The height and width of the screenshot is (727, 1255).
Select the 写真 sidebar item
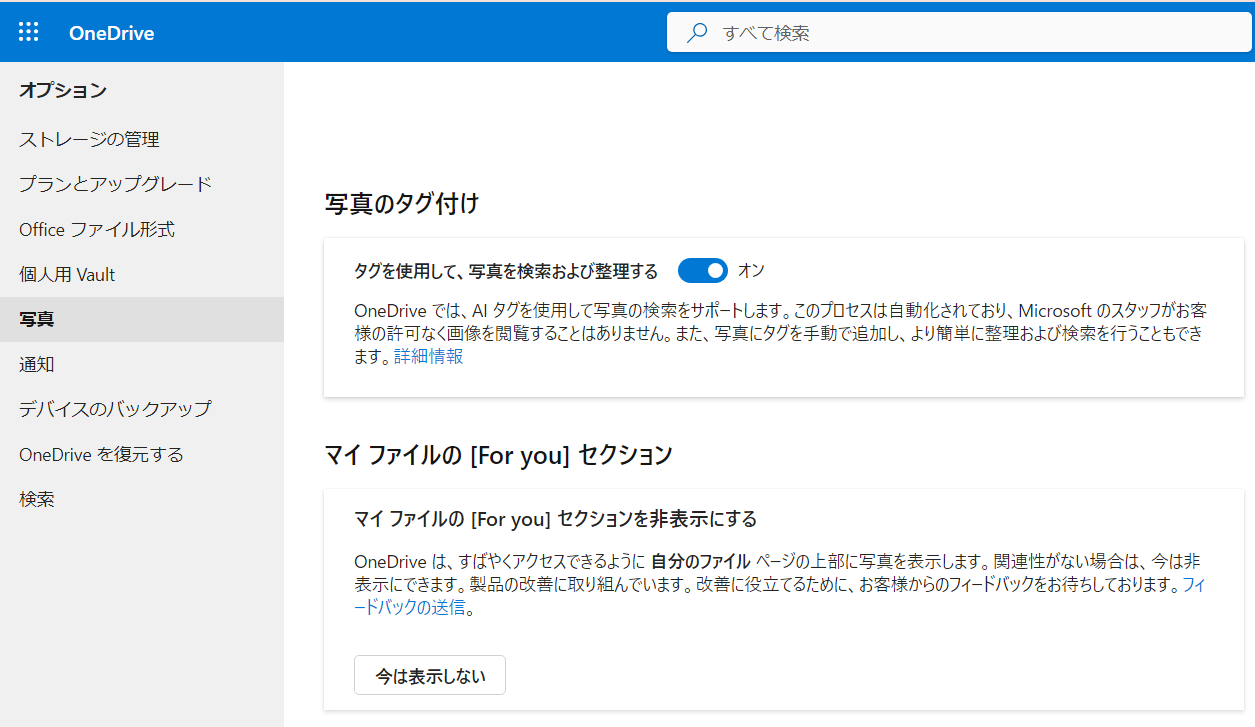tap(37, 320)
